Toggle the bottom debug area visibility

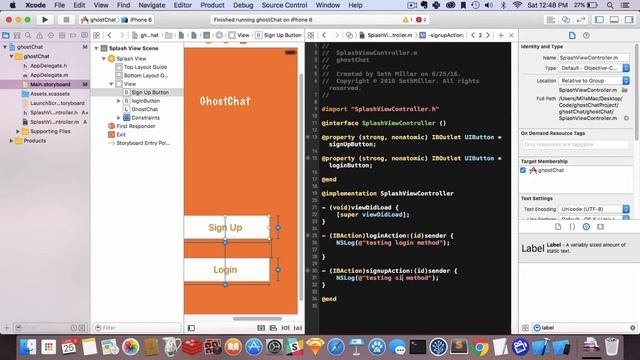[x=614, y=20]
